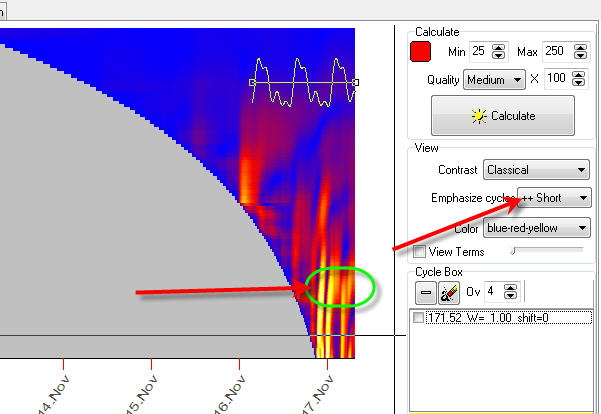Check the 171.52 cycle entry checkbox

point(420,318)
